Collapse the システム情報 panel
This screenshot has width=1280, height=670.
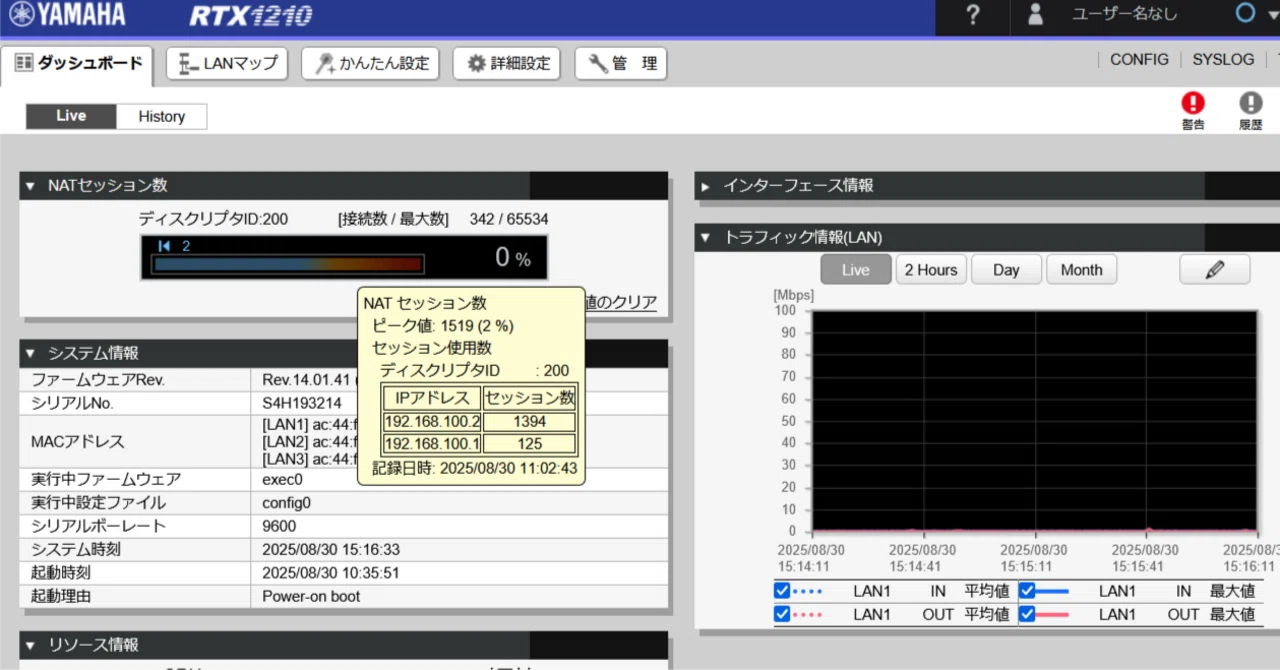pyautogui.click(x=30, y=353)
